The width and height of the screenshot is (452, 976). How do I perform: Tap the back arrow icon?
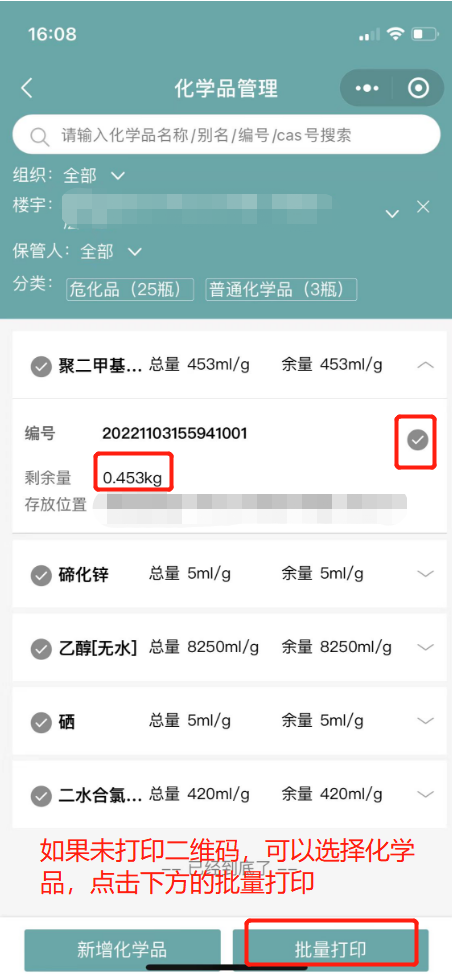[x=26, y=88]
